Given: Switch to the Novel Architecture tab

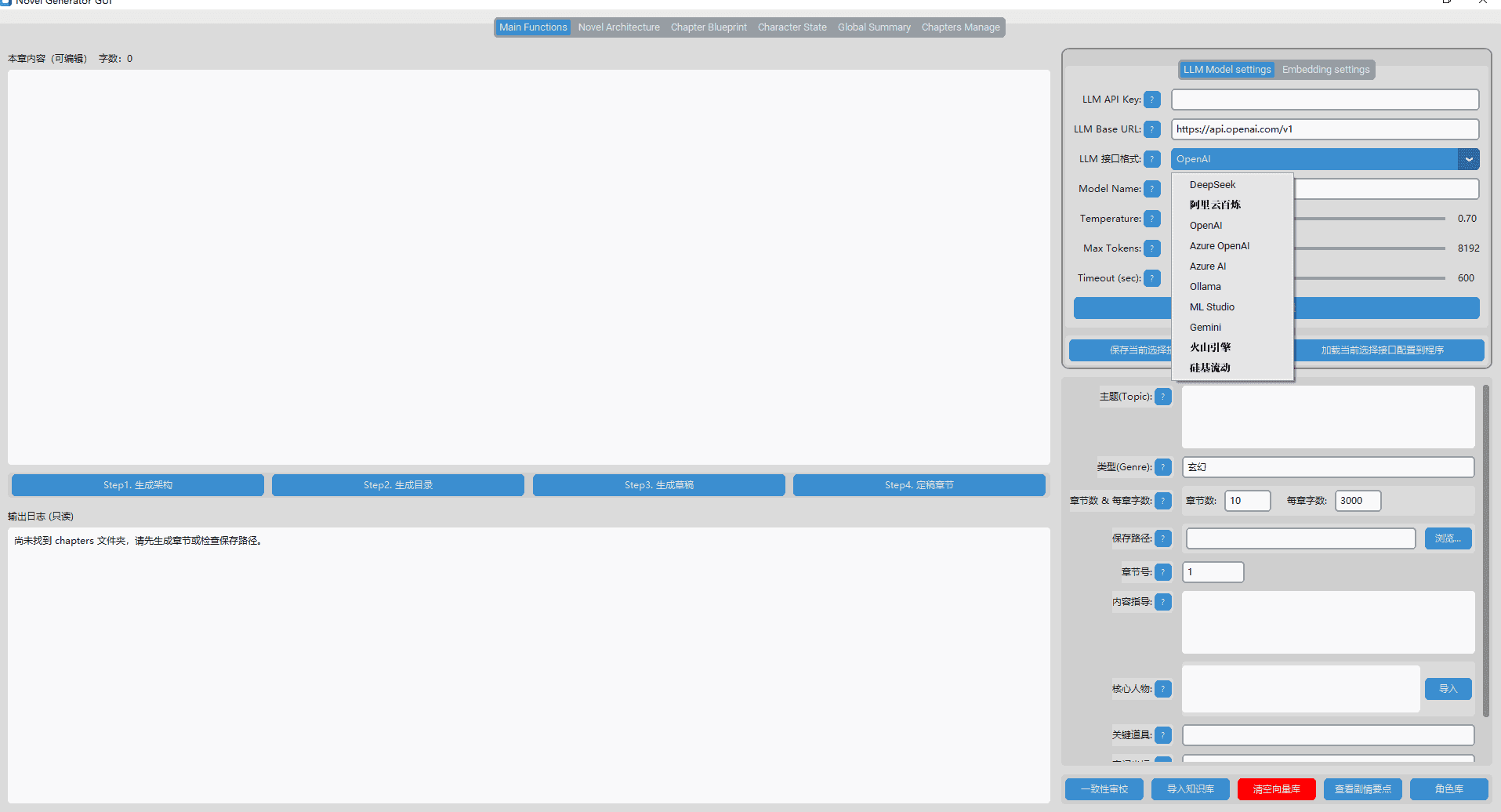Looking at the screenshot, I should 618,27.
